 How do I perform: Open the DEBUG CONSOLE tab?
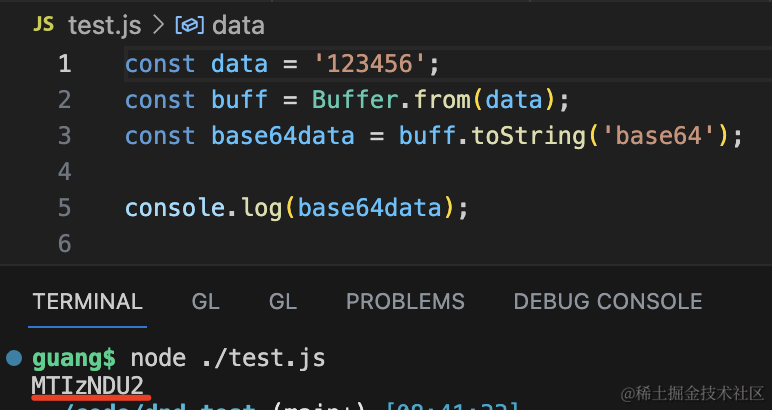607,301
